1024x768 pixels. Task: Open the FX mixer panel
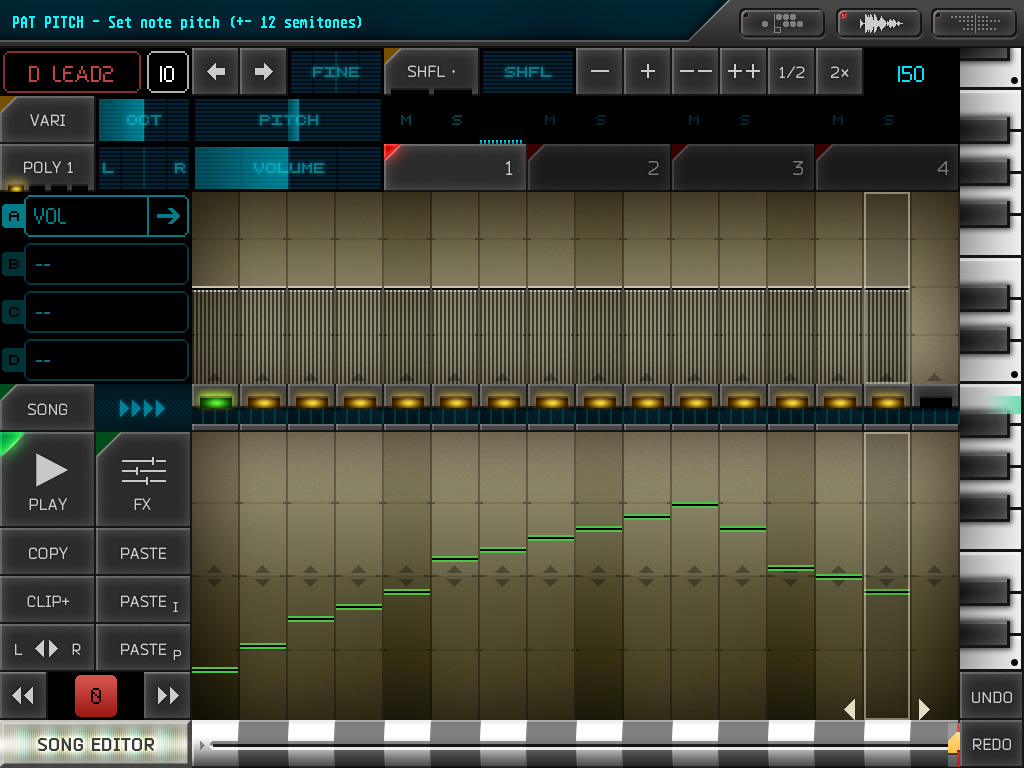tap(143, 480)
